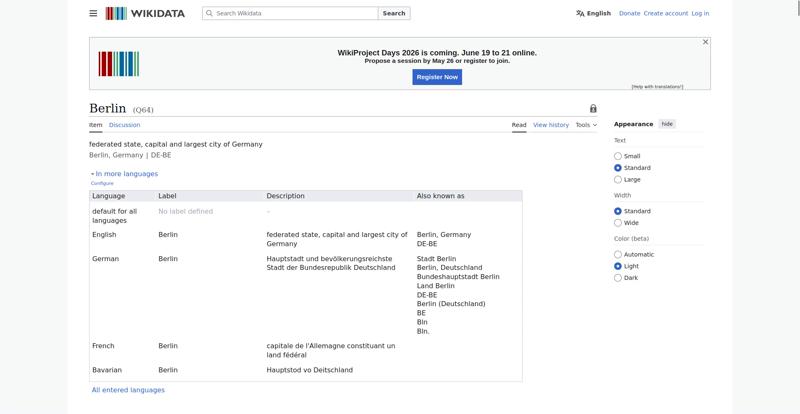Select Large text size
The image size is (800, 414).
pos(618,180)
